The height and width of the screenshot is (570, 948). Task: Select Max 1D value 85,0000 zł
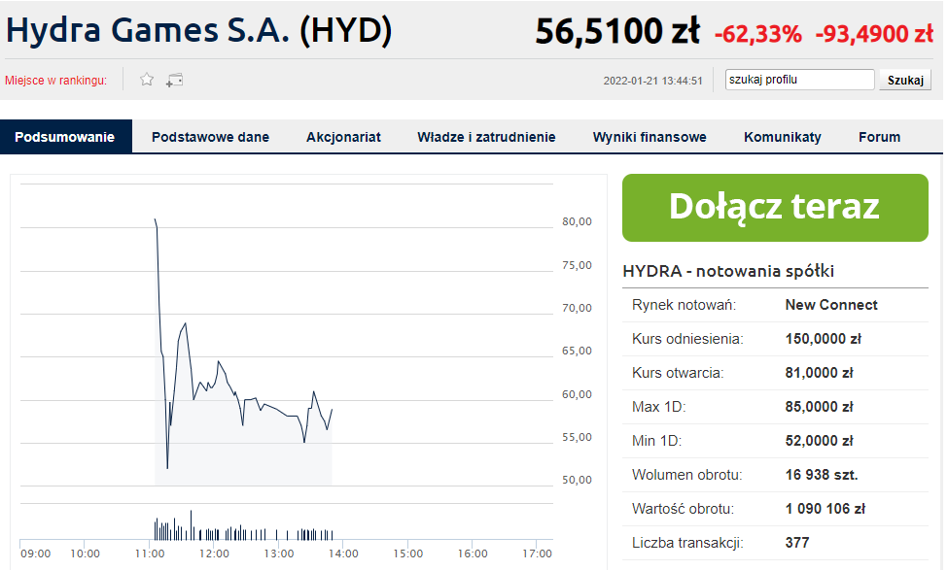(819, 407)
